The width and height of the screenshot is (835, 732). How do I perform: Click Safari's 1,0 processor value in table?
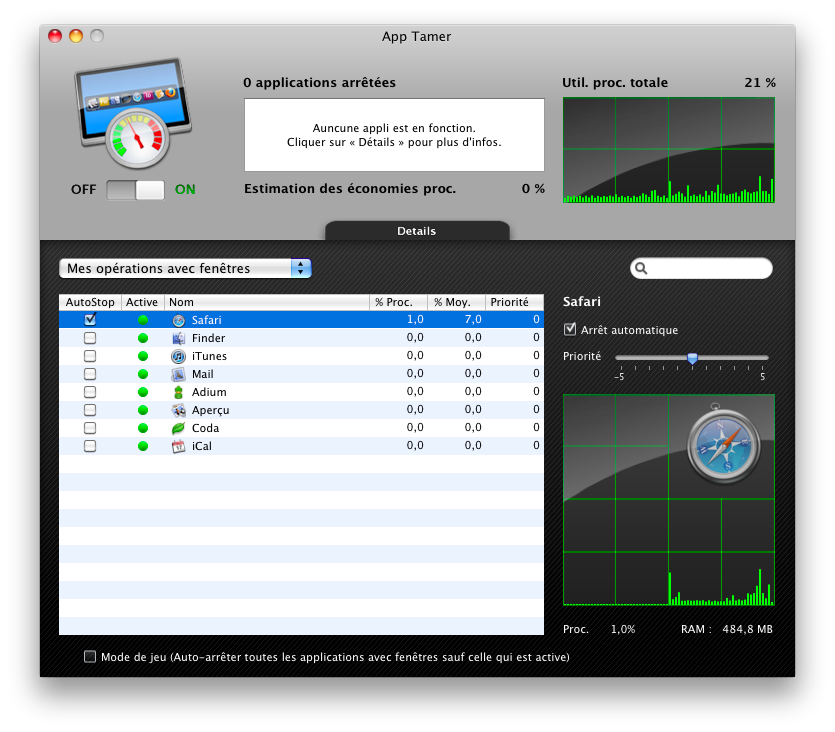pyautogui.click(x=415, y=319)
